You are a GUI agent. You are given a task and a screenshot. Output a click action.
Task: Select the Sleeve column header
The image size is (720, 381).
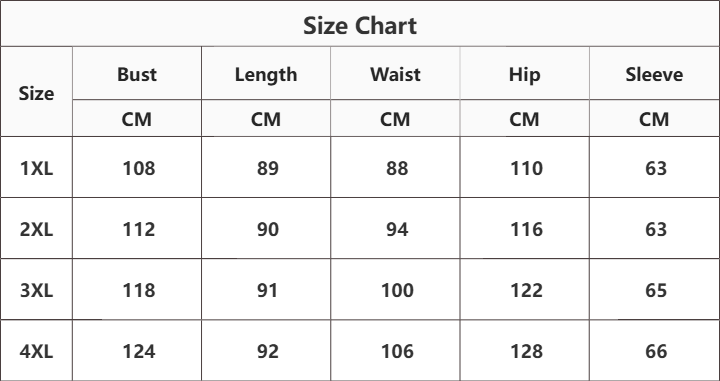[654, 74]
